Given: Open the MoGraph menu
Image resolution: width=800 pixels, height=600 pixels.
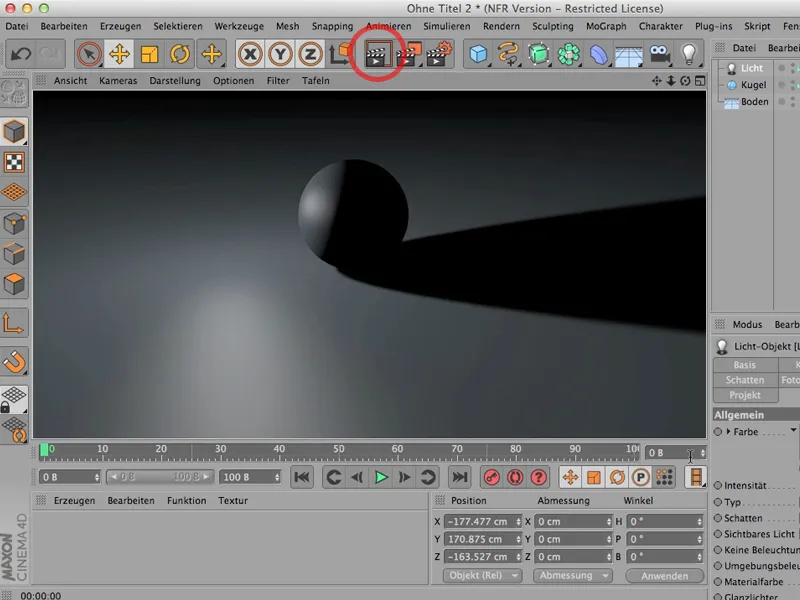Looking at the screenshot, I should pyautogui.click(x=606, y=26).
